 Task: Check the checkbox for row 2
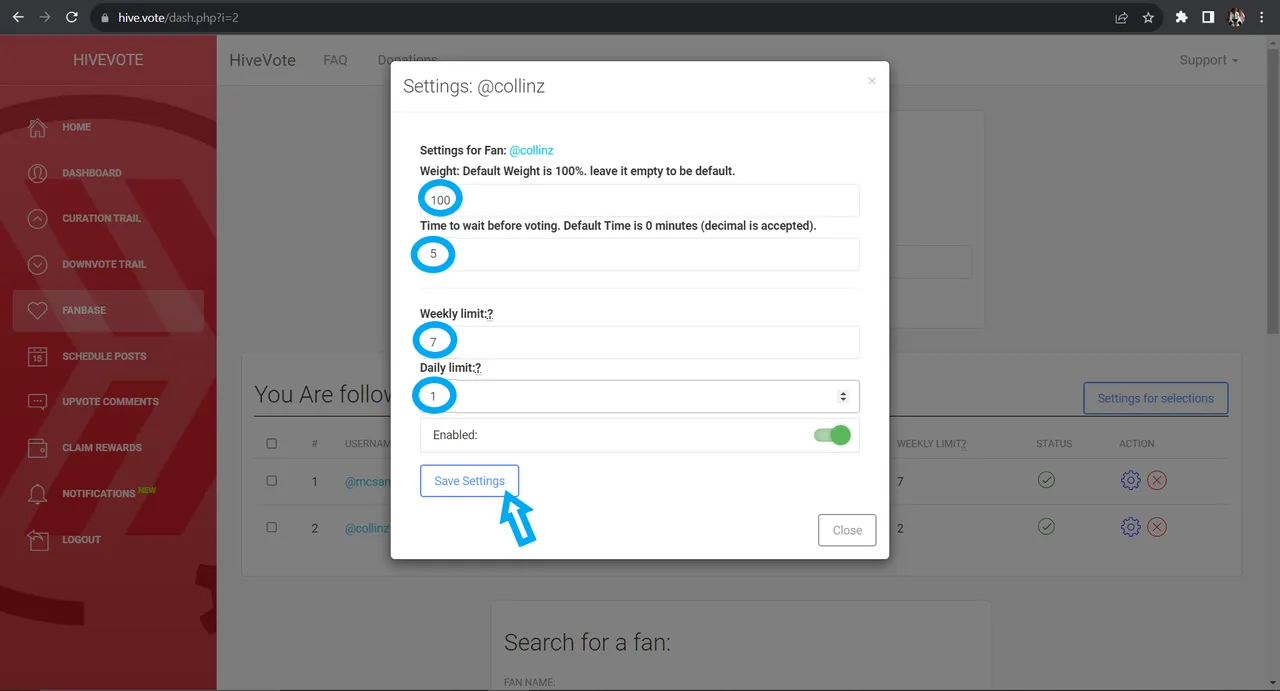point(272,527)
